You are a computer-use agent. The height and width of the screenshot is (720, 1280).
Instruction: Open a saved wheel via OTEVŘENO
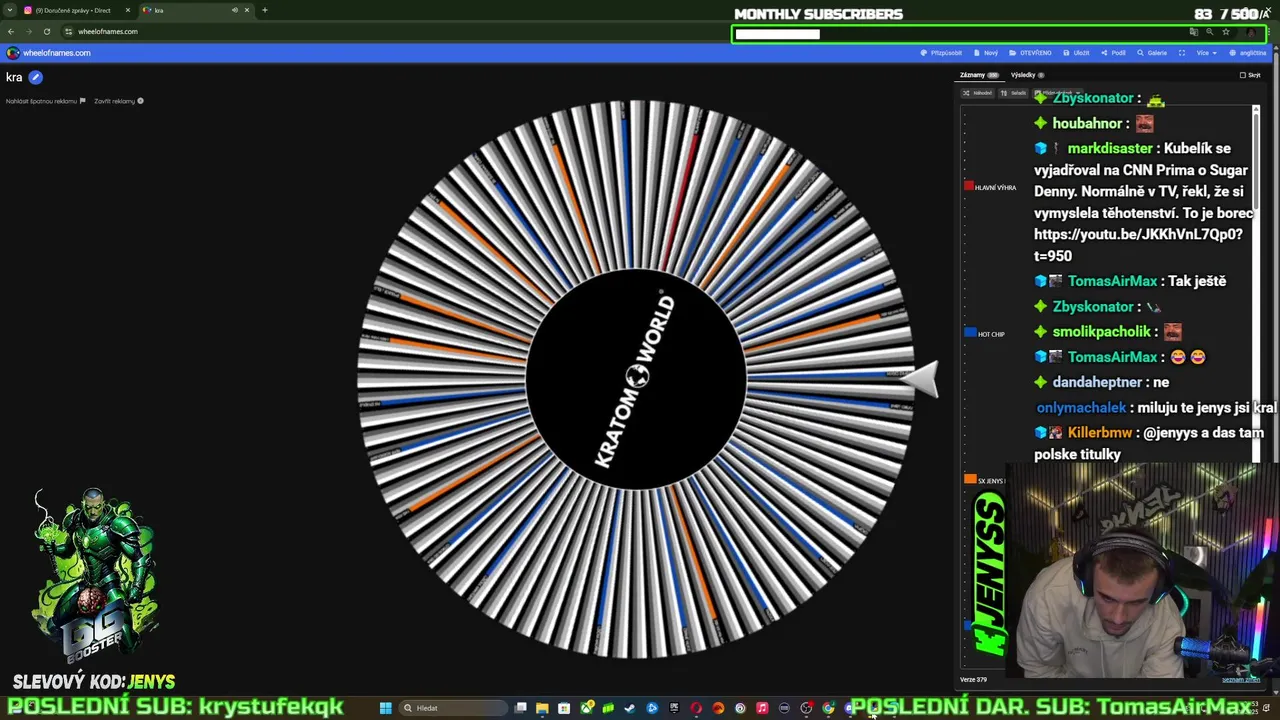click(x=1030, y=53)
